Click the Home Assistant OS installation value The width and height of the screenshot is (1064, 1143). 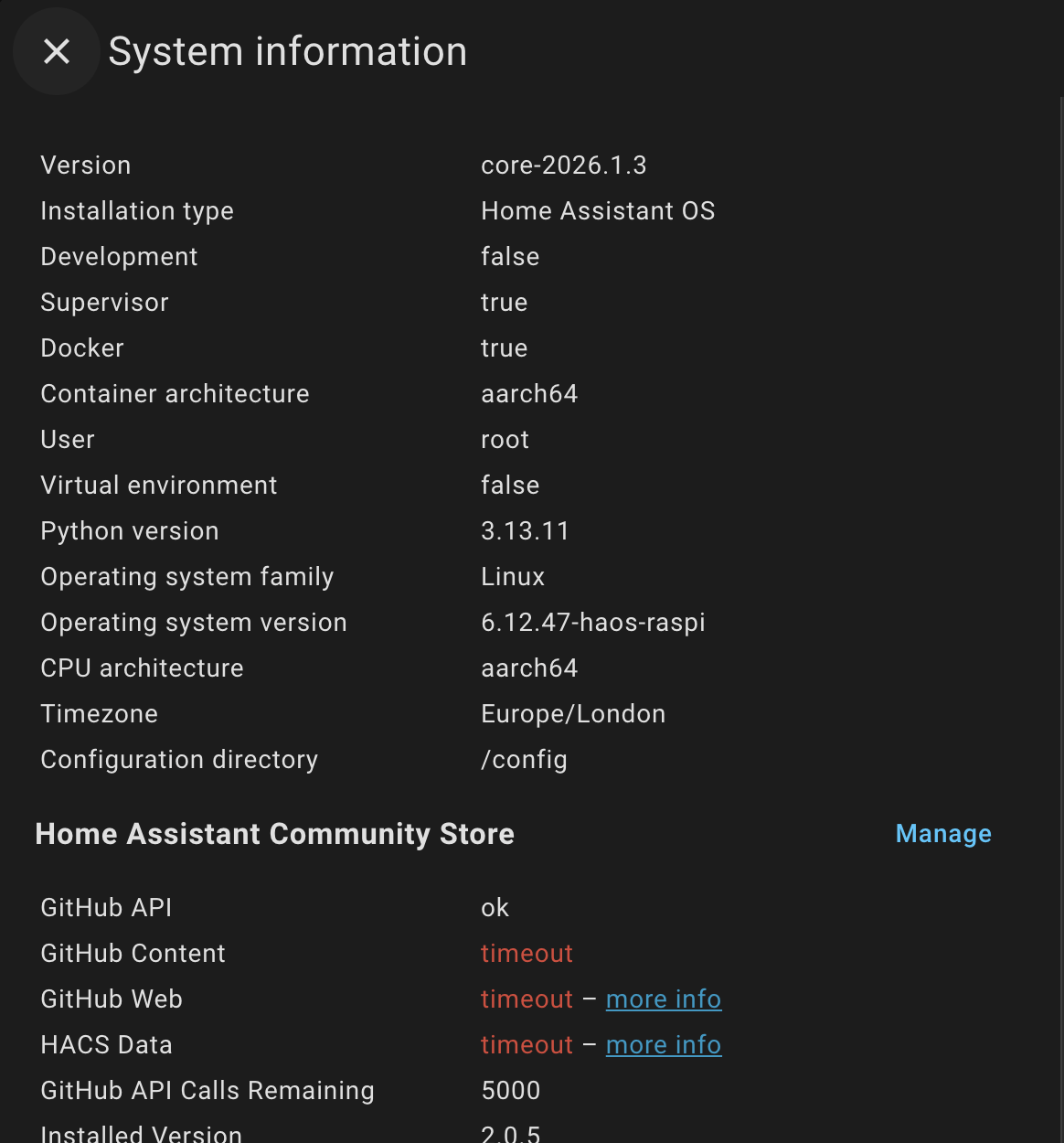[598, 211]
